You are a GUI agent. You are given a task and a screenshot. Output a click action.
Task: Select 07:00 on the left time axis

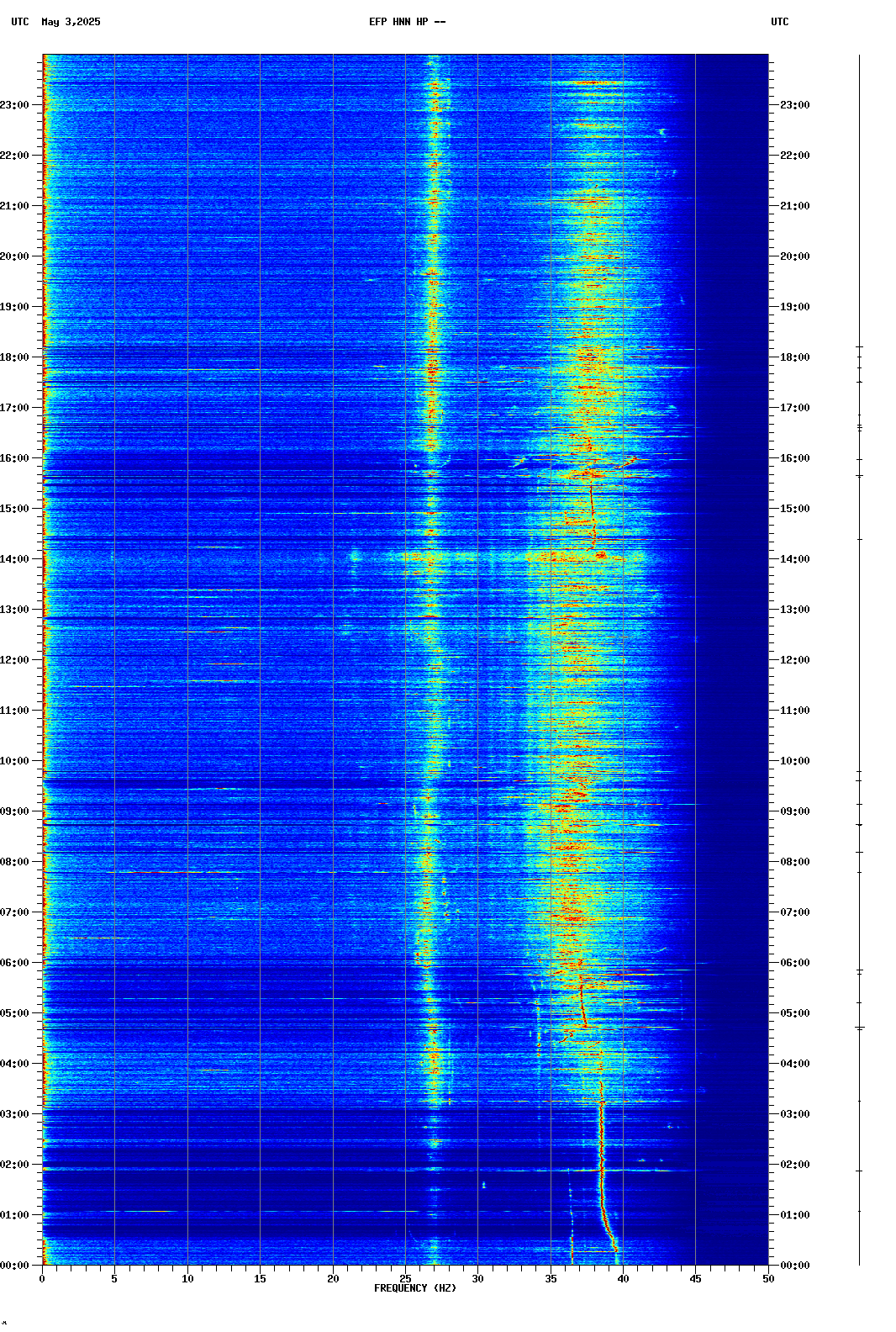pyautogui.click(x=15, y=912)
